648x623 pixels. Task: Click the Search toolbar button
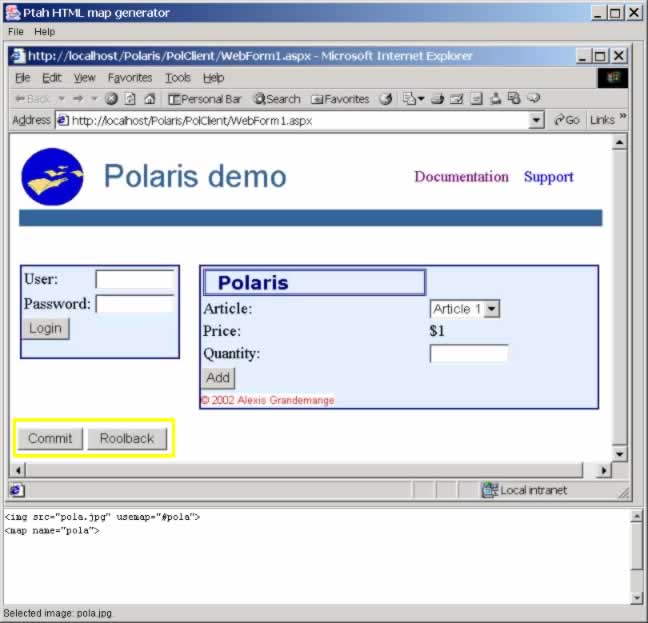pyautogui.click(x=277, y=99)
